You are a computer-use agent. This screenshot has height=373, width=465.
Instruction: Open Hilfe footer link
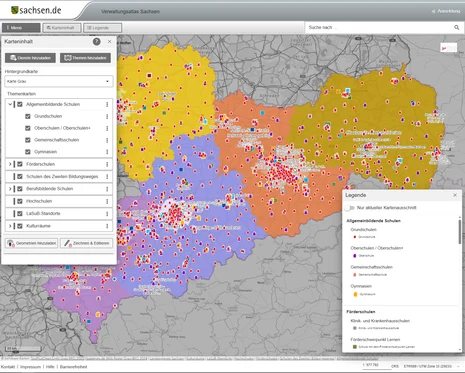(x=50, y=367)
